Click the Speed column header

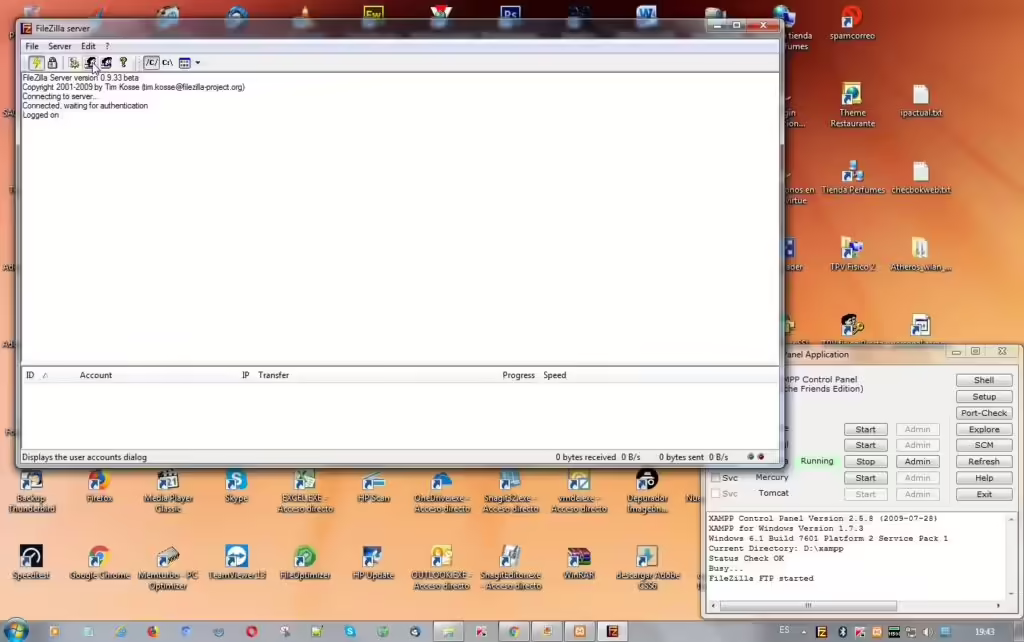[554, 375]
